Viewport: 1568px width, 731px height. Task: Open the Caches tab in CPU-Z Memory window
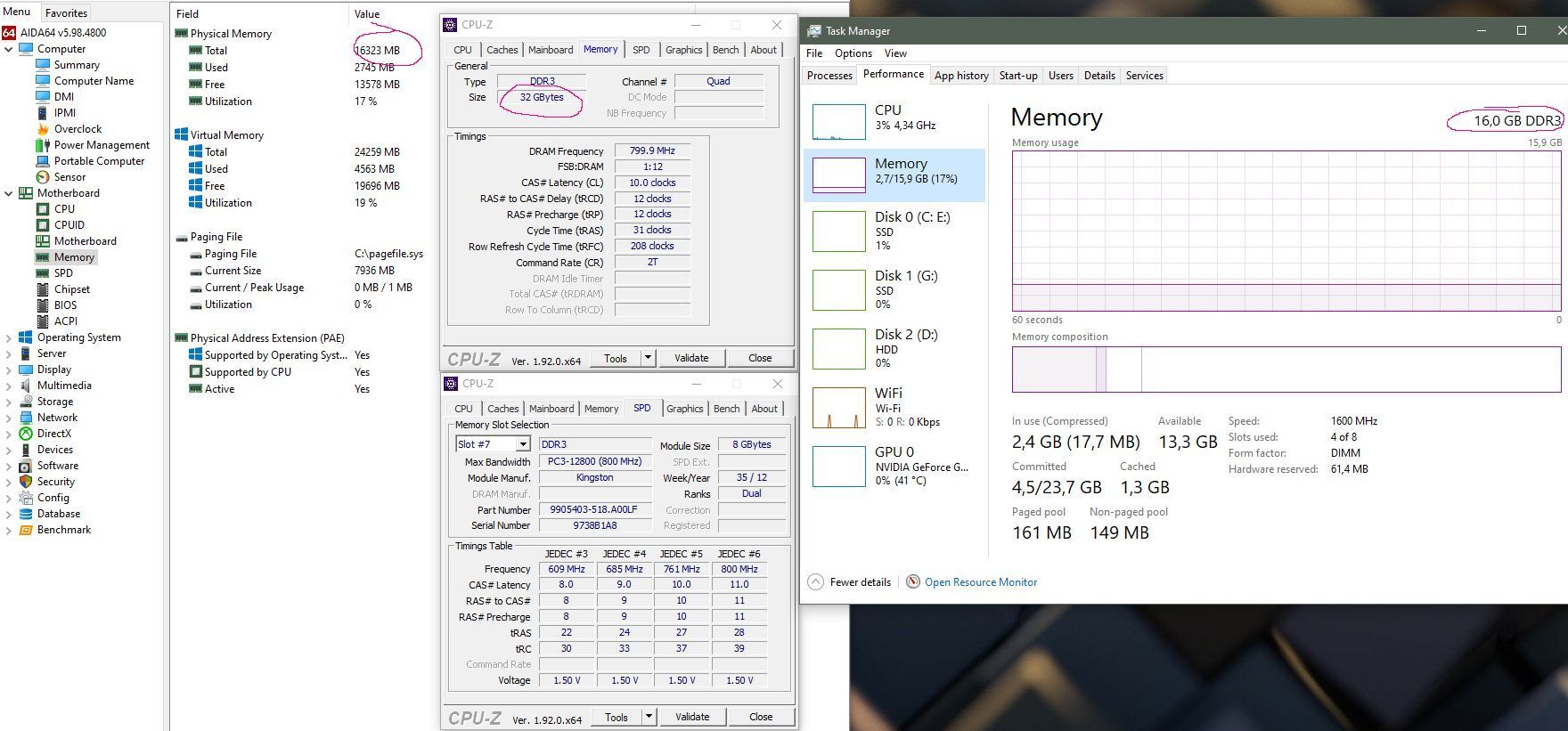click(x=502, y=50)
